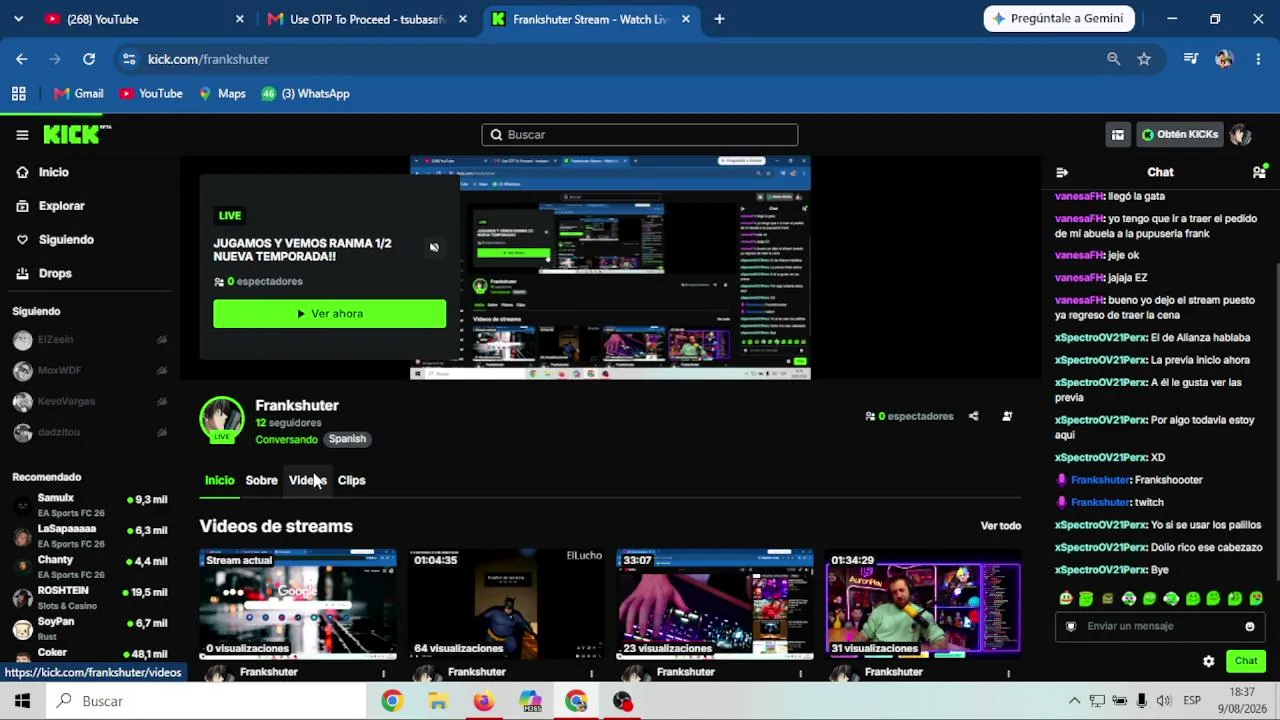Switch to the Inicio channel tab
Image resolution: width=1280 pixels, height=720 pixels.
coord(219,480)
